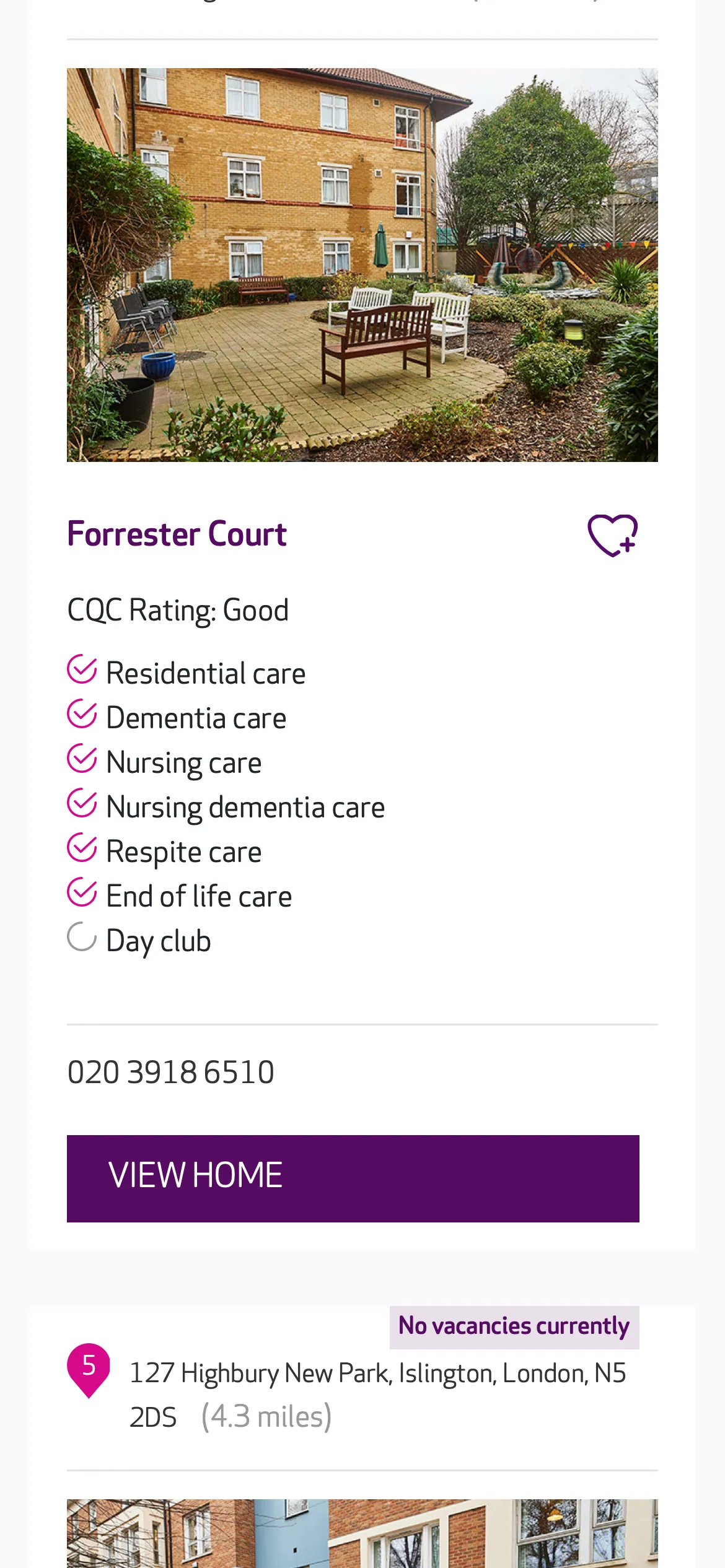The height and width of the screenshot is (1568, 725).
Task: Click the Dementia care checkmark icon
Action: point(82,715)
